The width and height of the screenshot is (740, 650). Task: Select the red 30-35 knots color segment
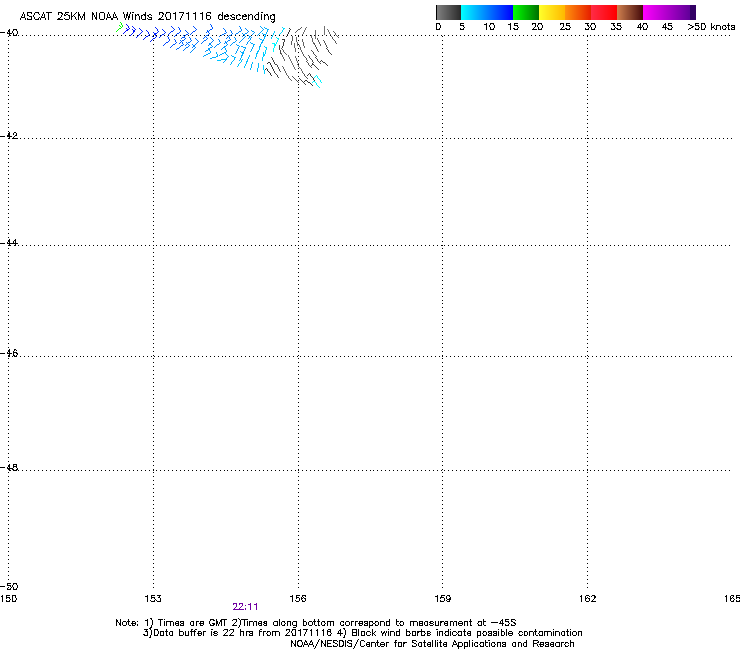coord(604,12)
